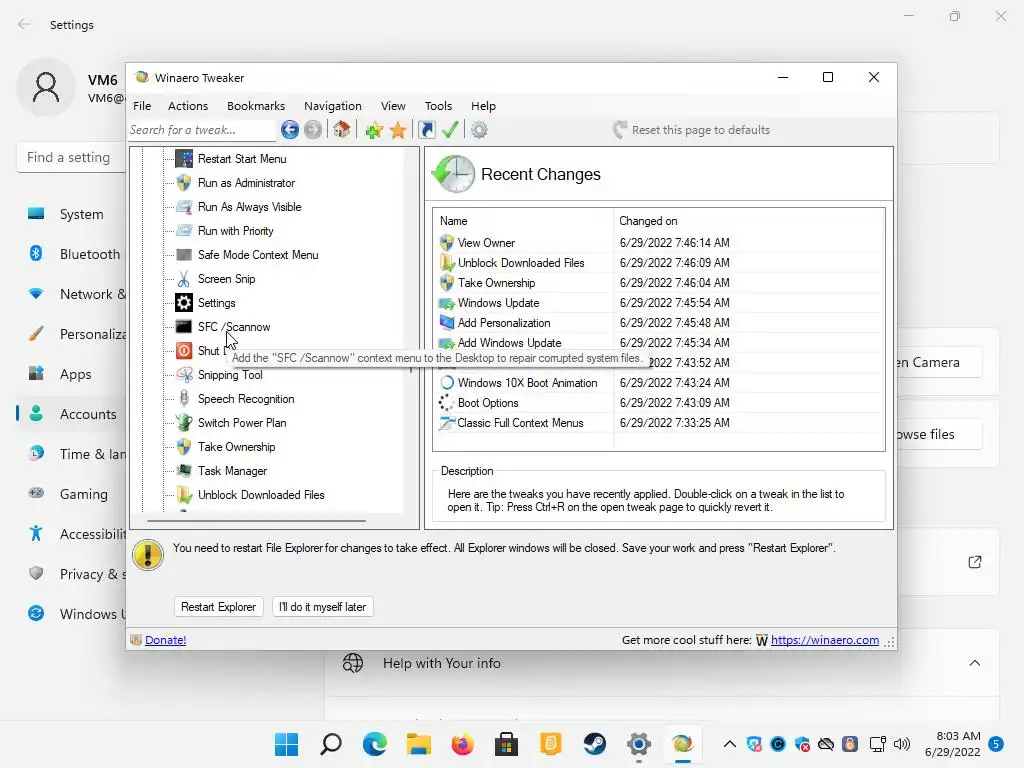
Task: Select Take Ownership in the left tree
Action: 236,447
